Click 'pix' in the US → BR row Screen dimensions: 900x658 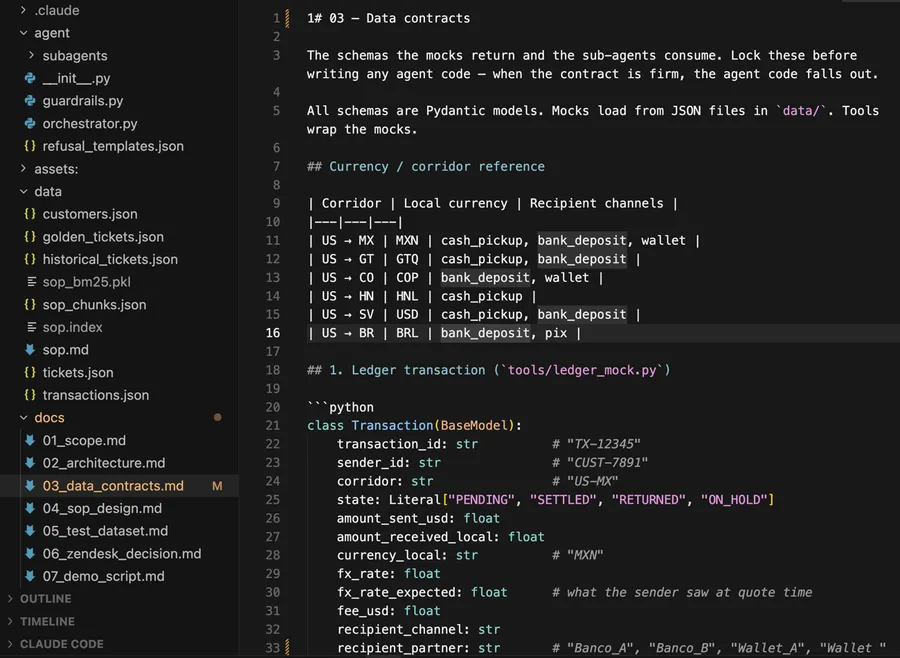[556, 333]
